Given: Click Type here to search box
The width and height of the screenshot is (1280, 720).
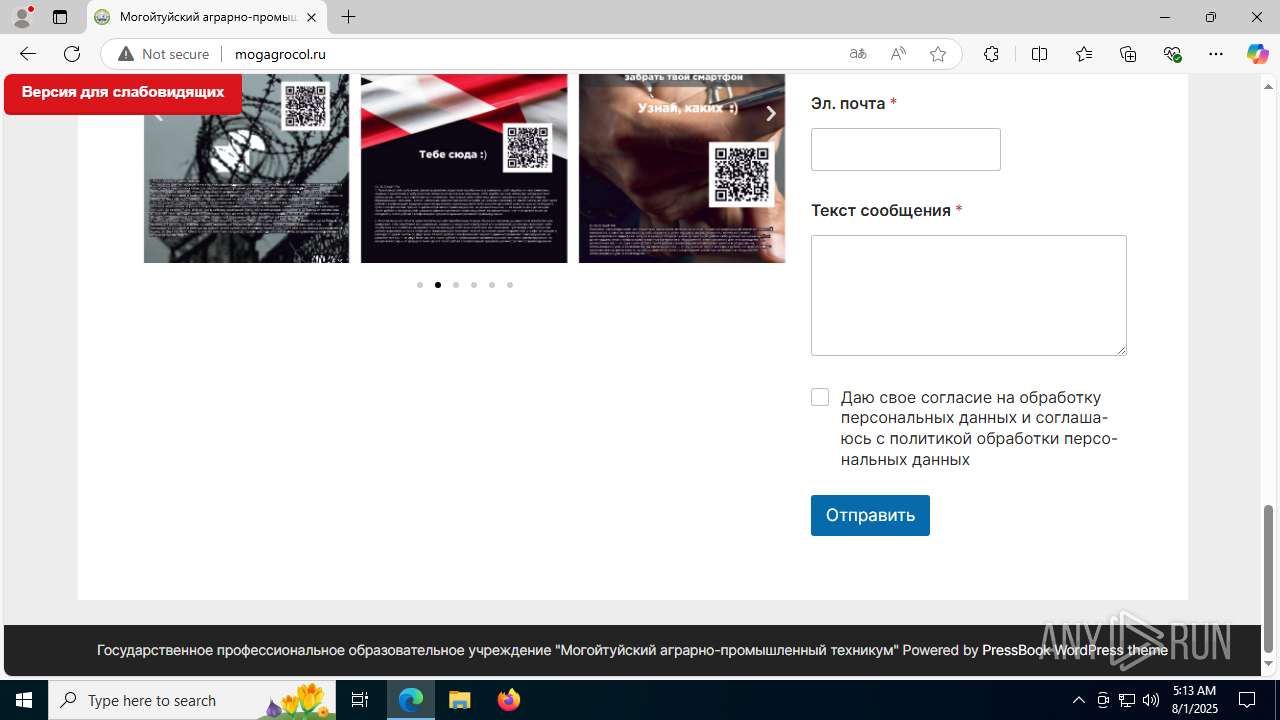Looking at the screenshot, I should tap(192, 700).
